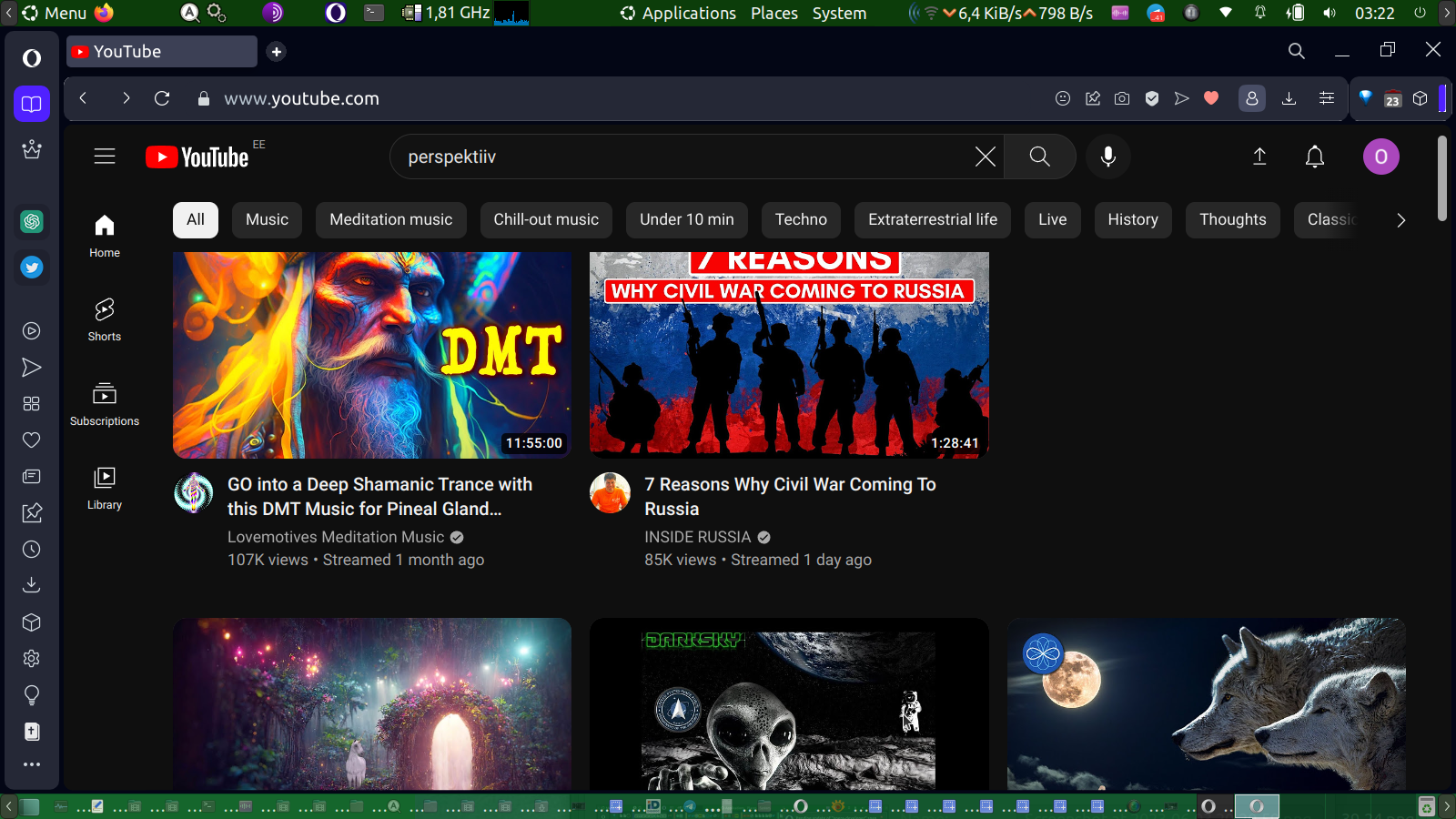Open the Places menu in top panel

(774, 13)
